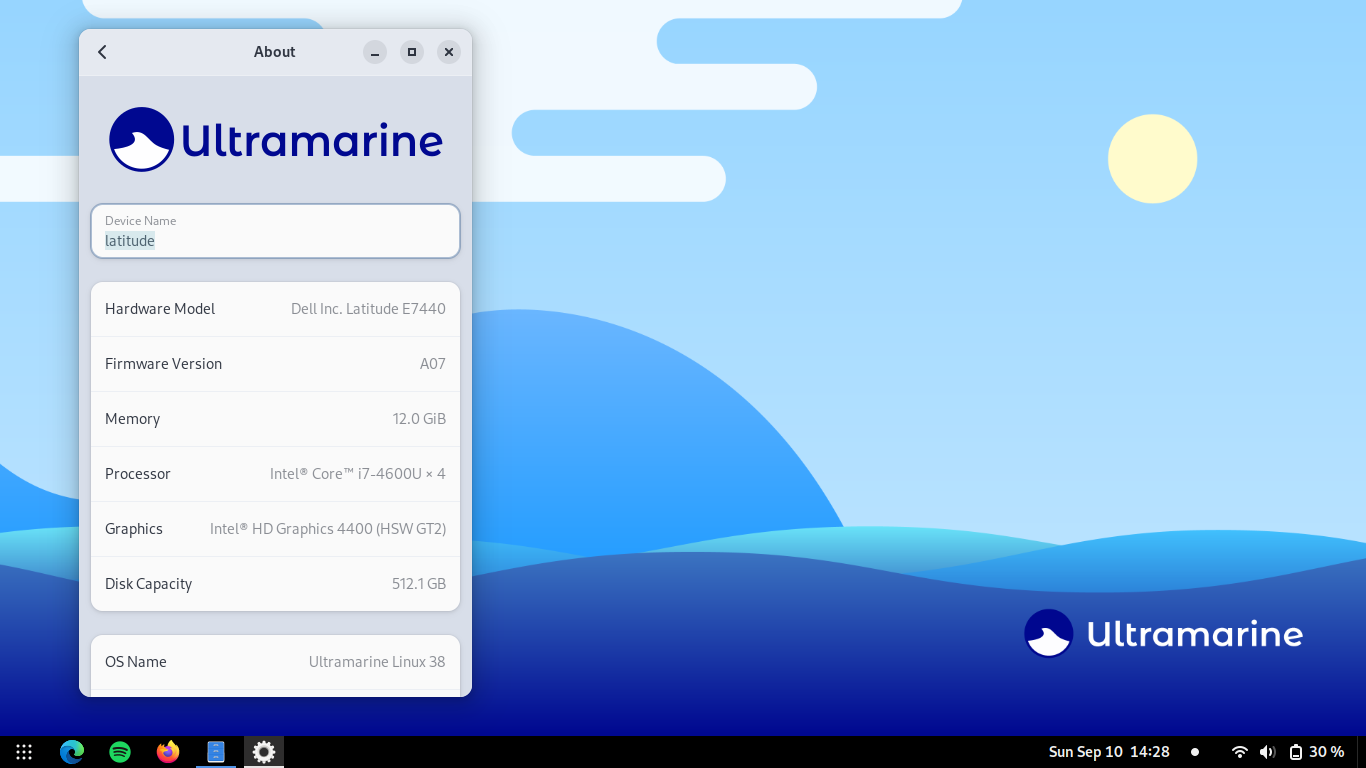
Task: Open the Files app in taskbar
Action: [x=216, y=752]
